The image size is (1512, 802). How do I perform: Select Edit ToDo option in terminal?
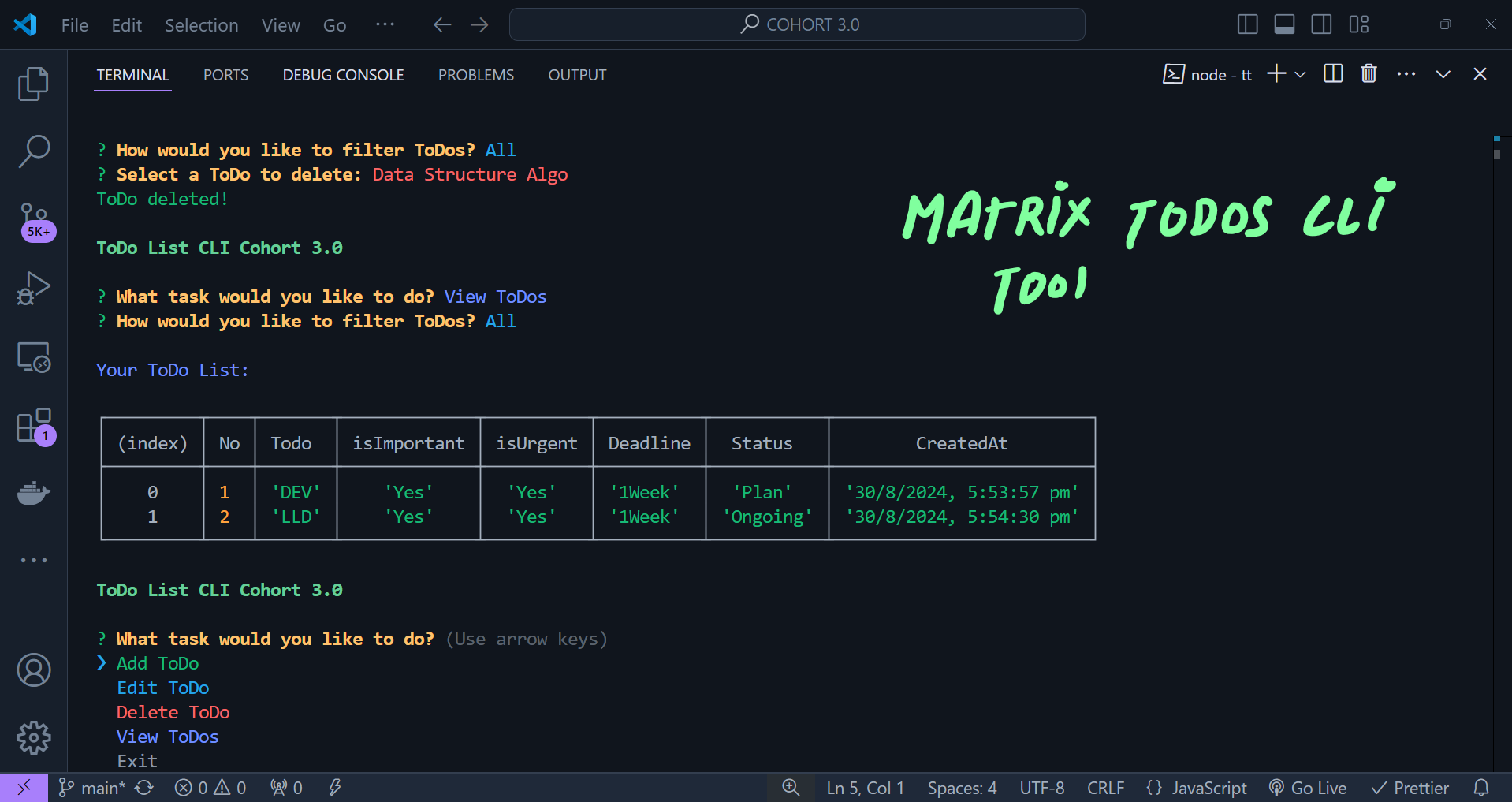tap(163, 688)
